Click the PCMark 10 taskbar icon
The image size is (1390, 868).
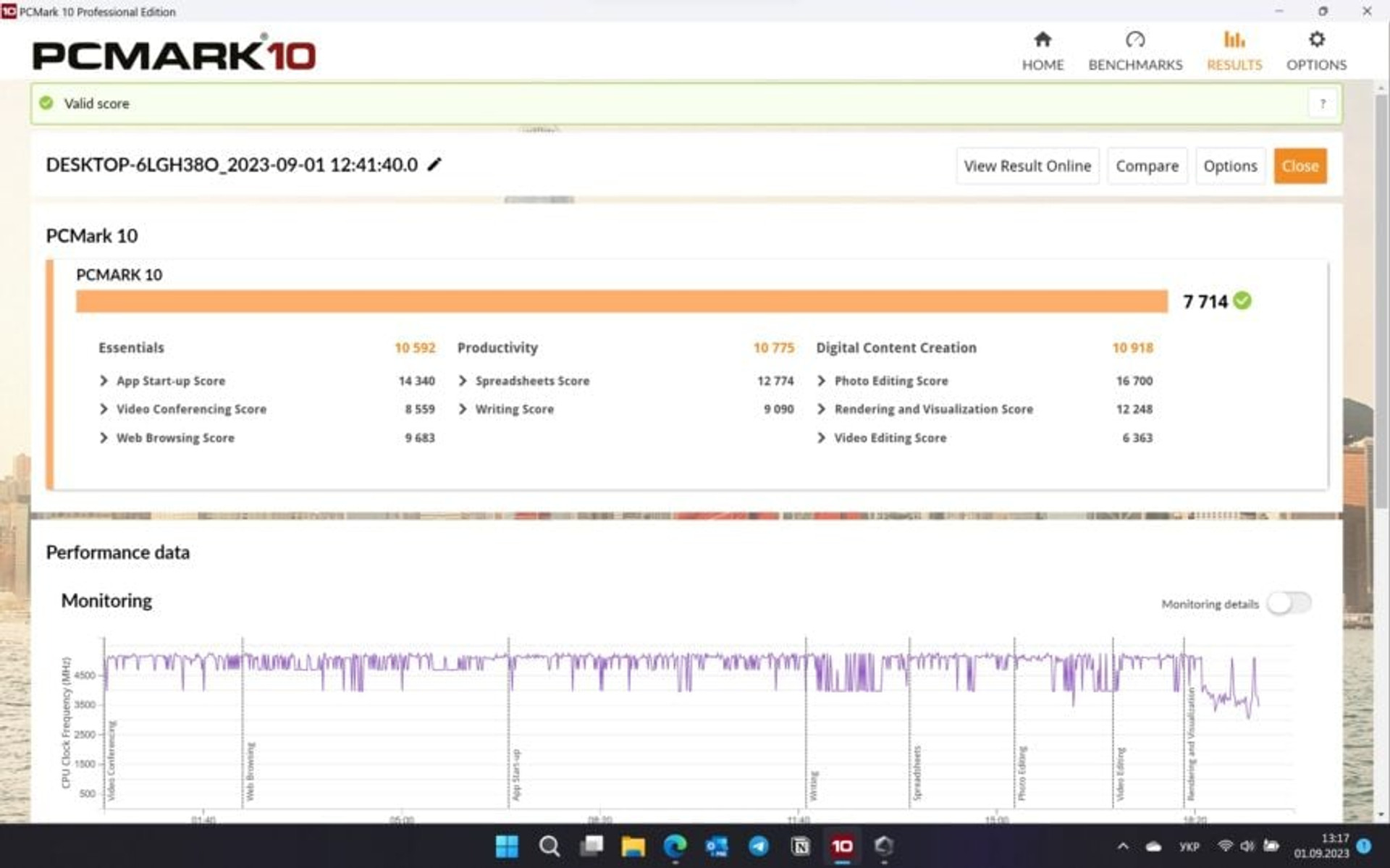click(x=842, y=846)
